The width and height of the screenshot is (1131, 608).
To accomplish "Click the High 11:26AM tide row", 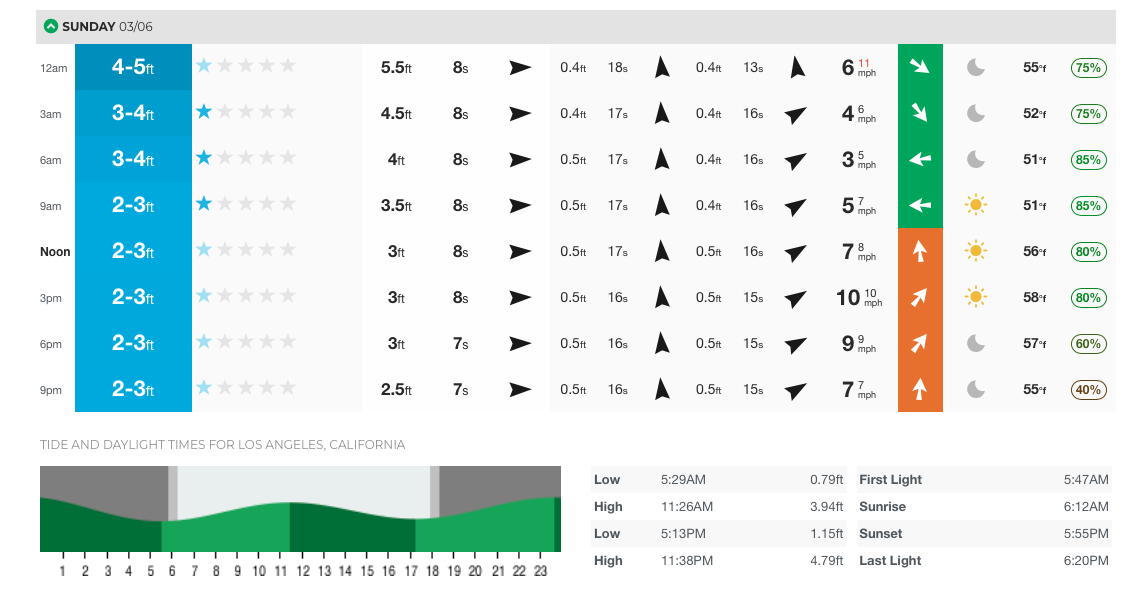I will [718, 507].
